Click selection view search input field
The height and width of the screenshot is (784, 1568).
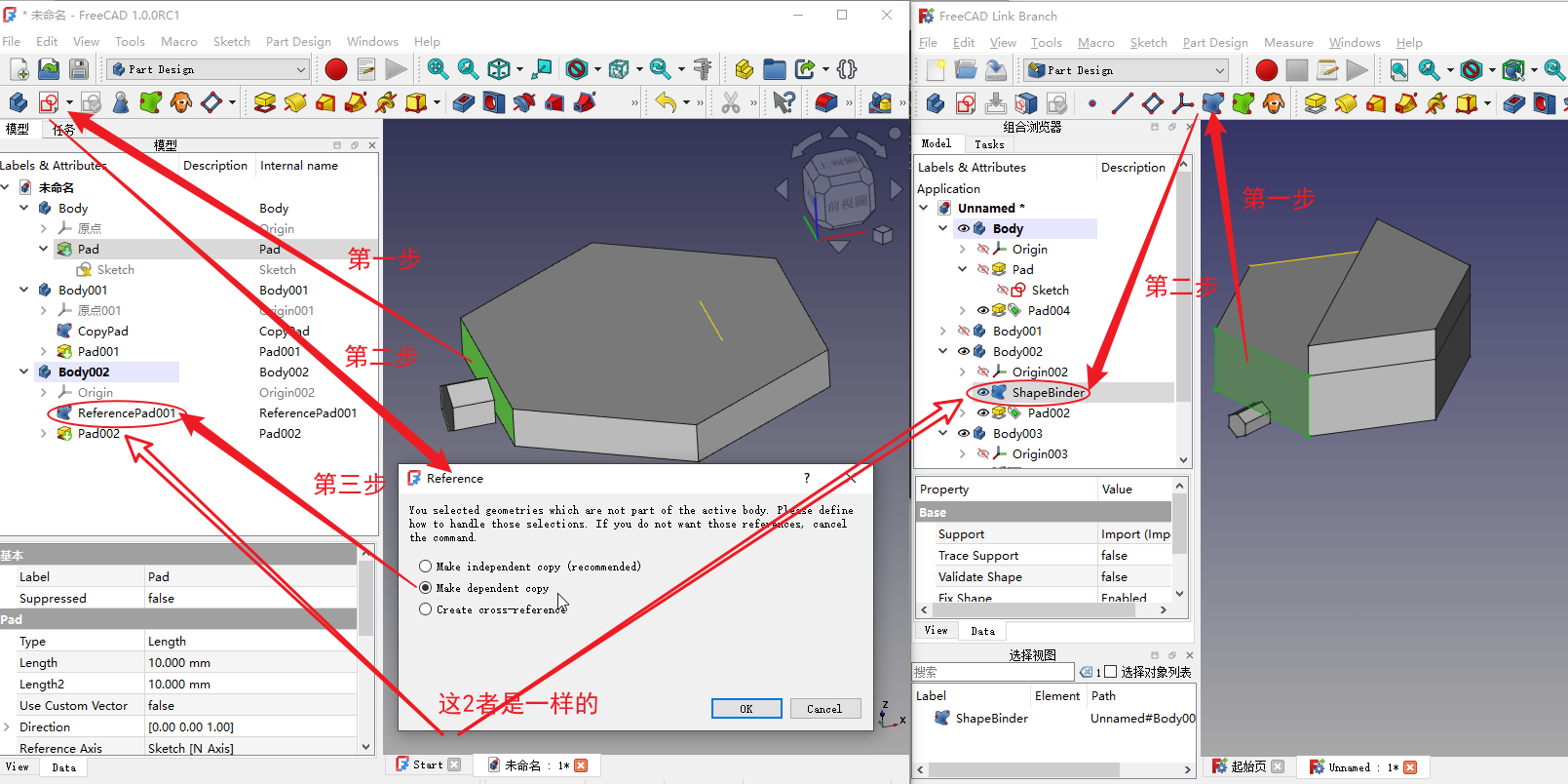[993, 672]
